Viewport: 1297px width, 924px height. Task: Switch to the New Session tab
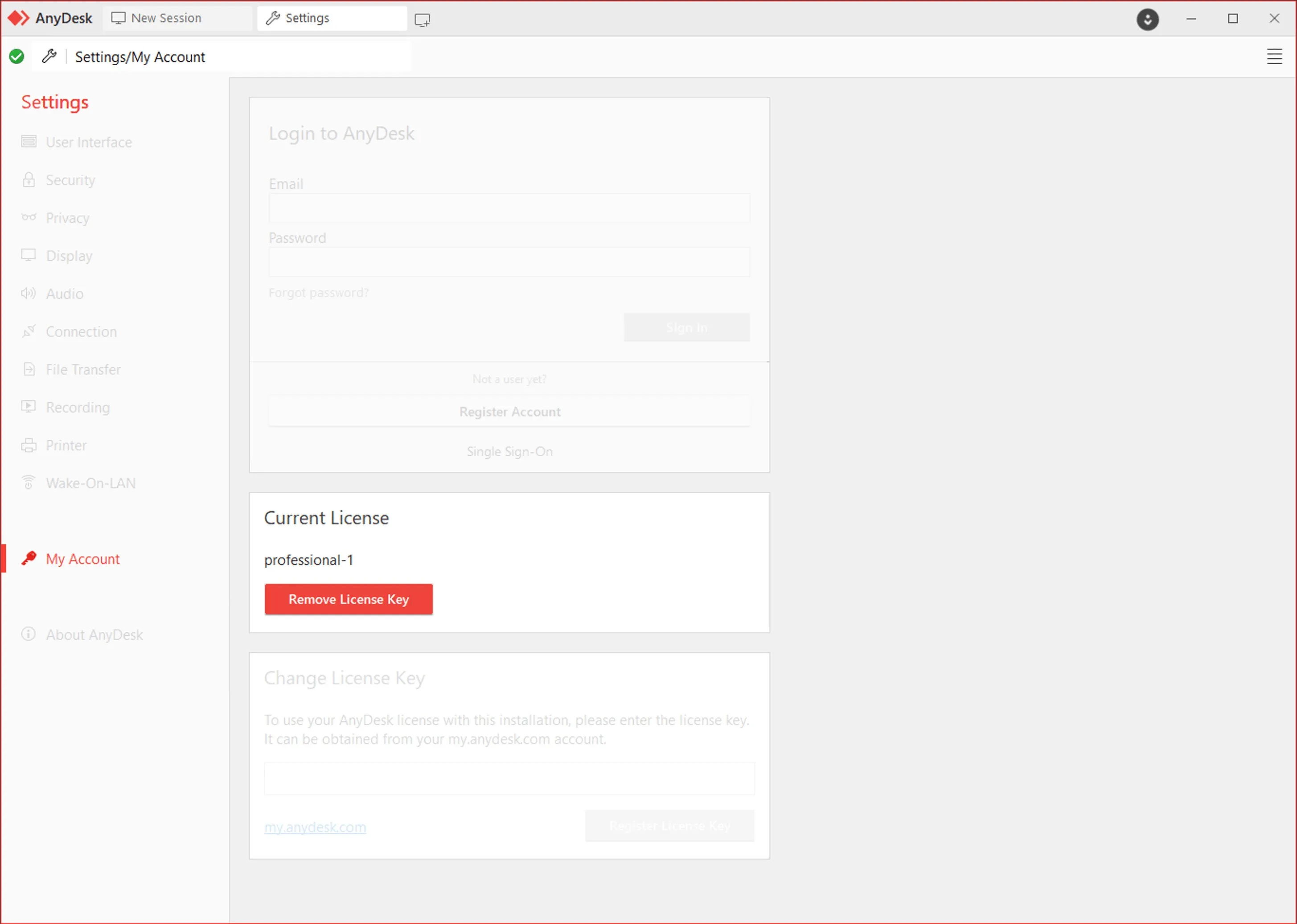tap(166, 18)
